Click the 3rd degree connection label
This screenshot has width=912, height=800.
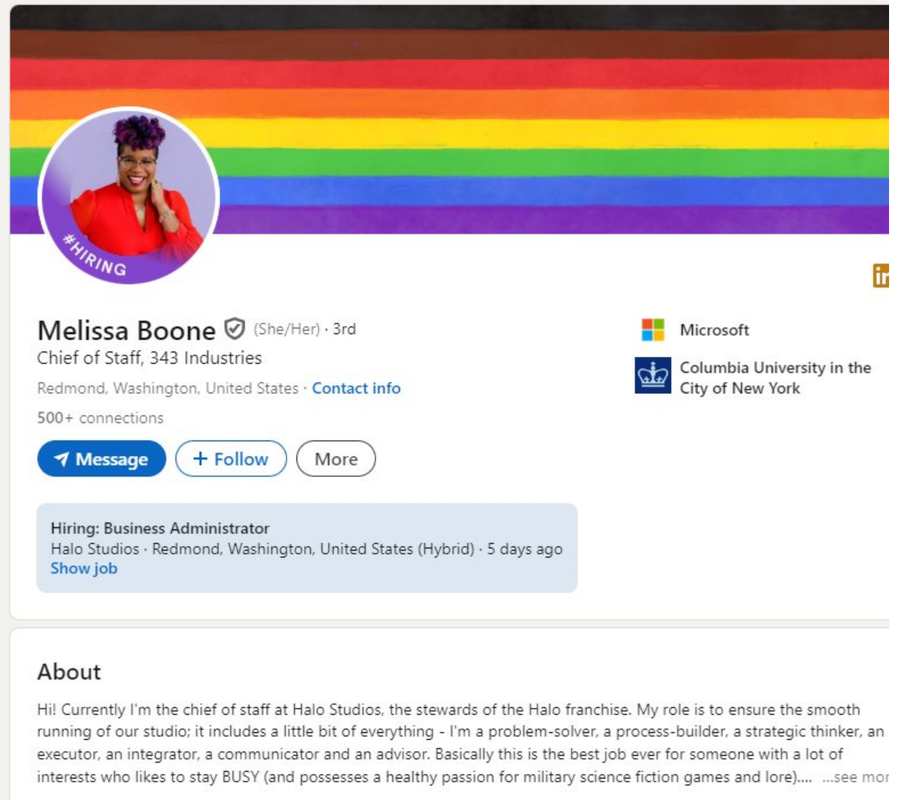344,329
